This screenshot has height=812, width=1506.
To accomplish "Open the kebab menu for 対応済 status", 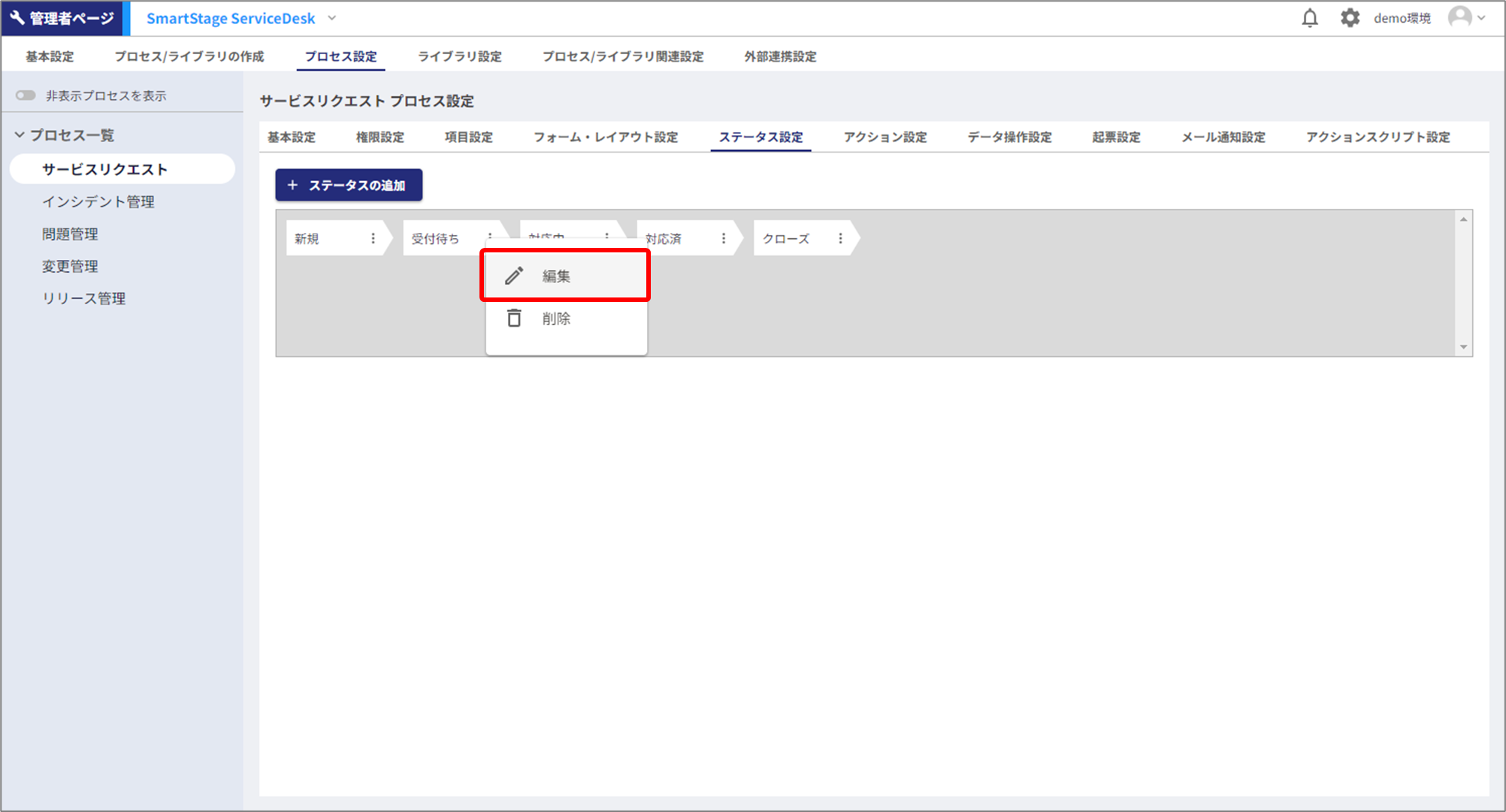I will [723, 238].
